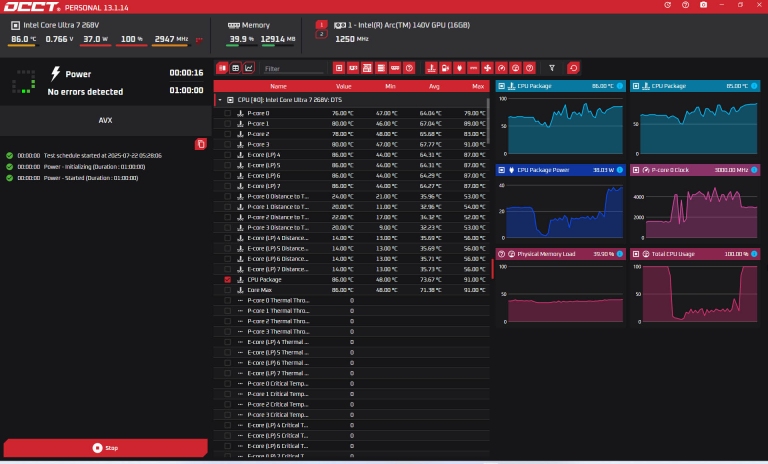Toggle the memory module sensor group filter icon
The height and width of the screenshot is (464, 768).
coord(395,68)
